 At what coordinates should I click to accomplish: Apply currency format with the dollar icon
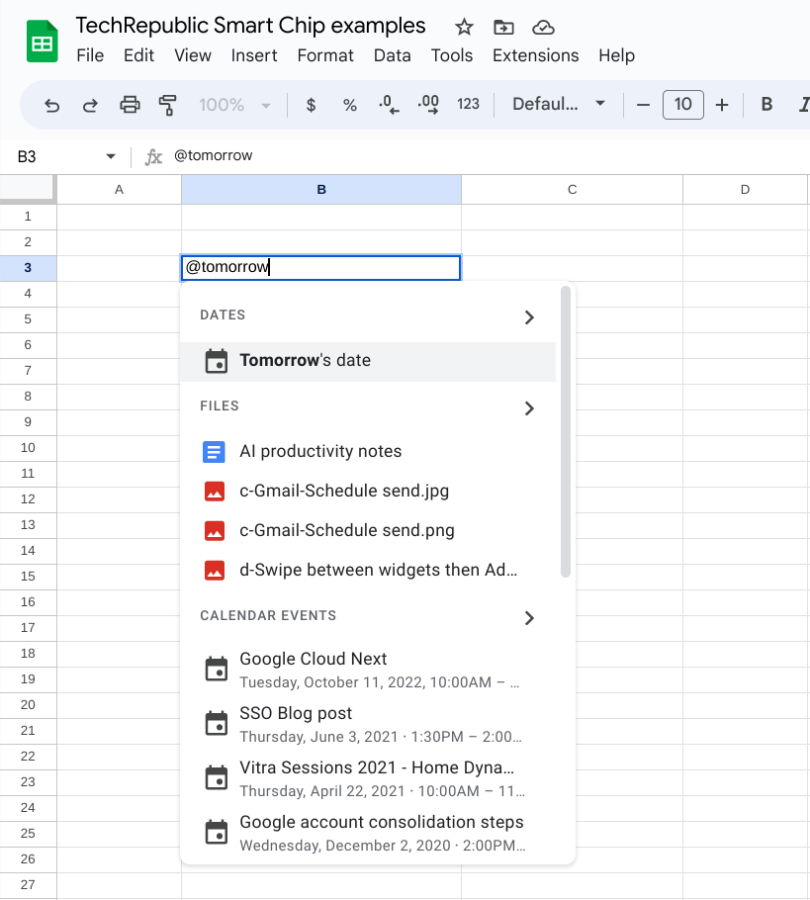click(x=312, y=103)
